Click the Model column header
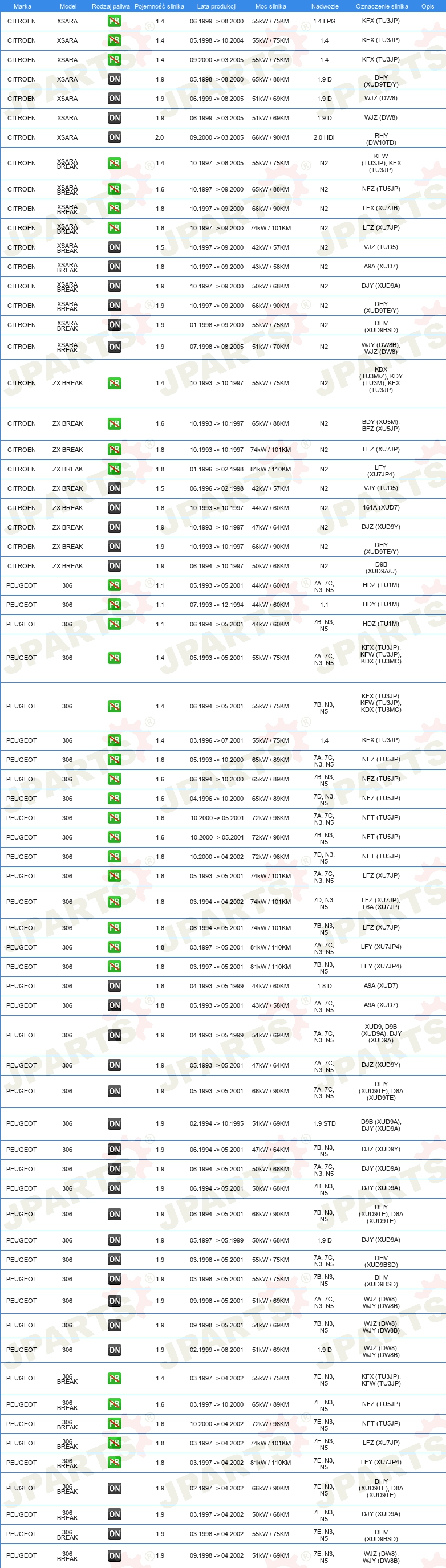The width and height of the screenshot is (446, 1568). point(68,6)
